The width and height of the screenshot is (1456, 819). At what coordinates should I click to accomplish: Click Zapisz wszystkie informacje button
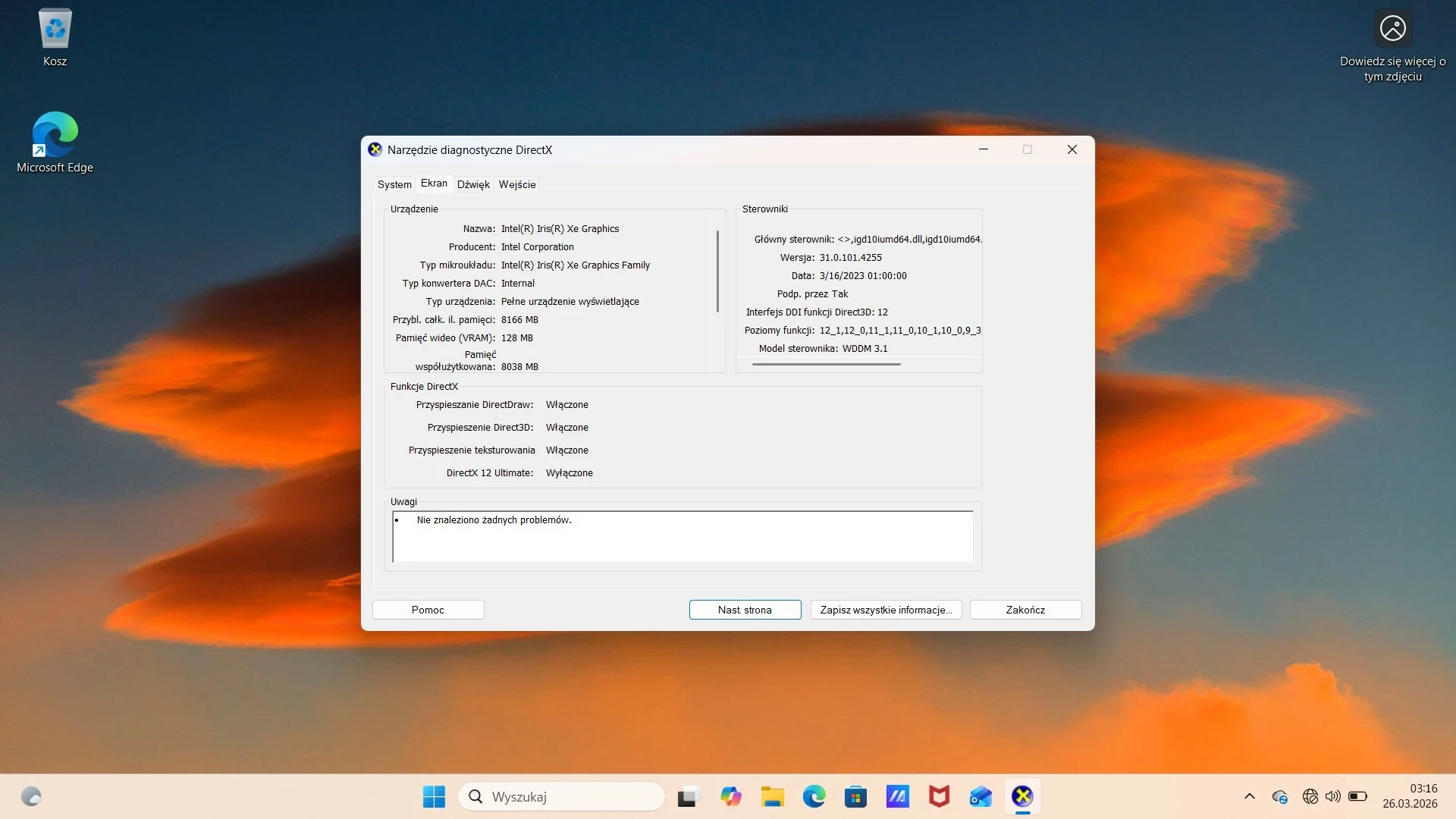tap(886, 610)
